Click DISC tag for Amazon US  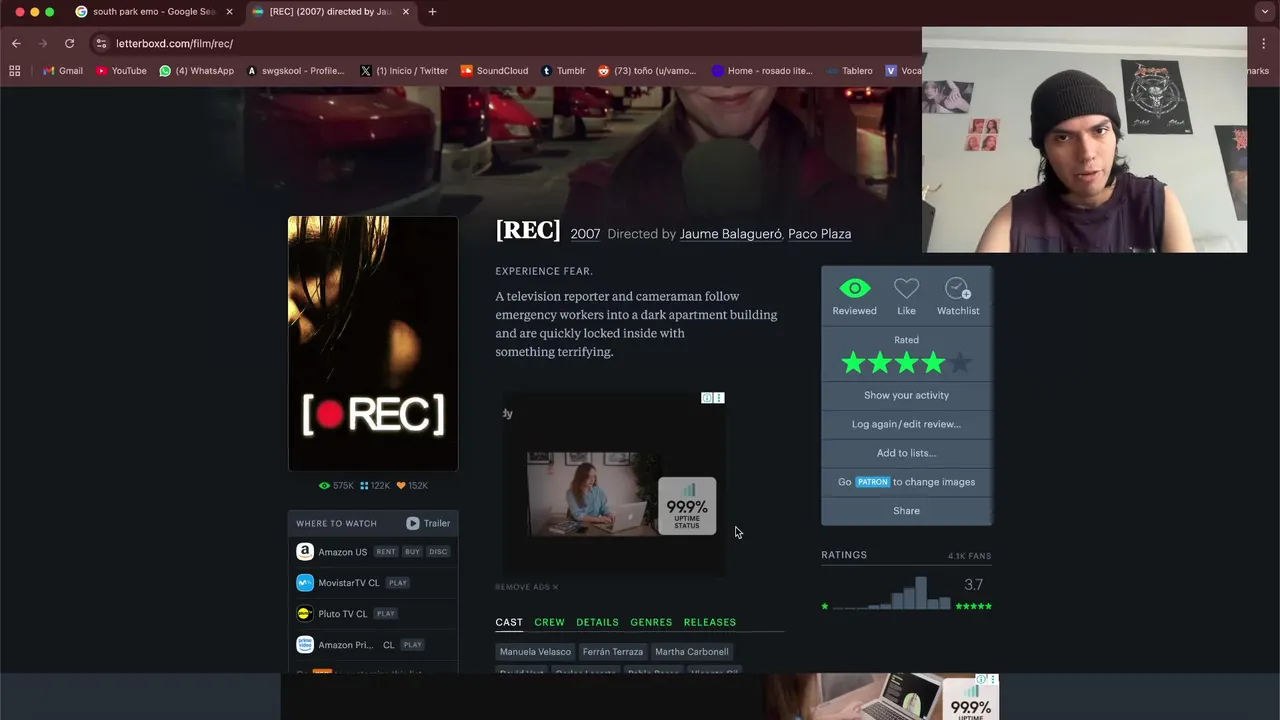438,552
